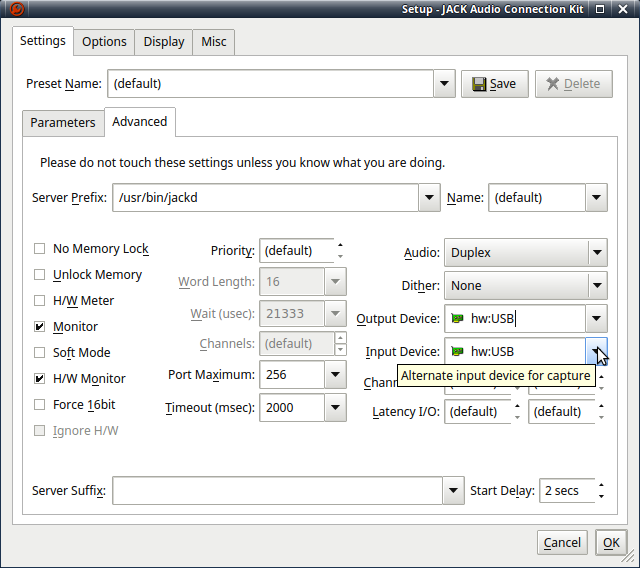Select the Advanced sub-tab

tap(140, 122)
